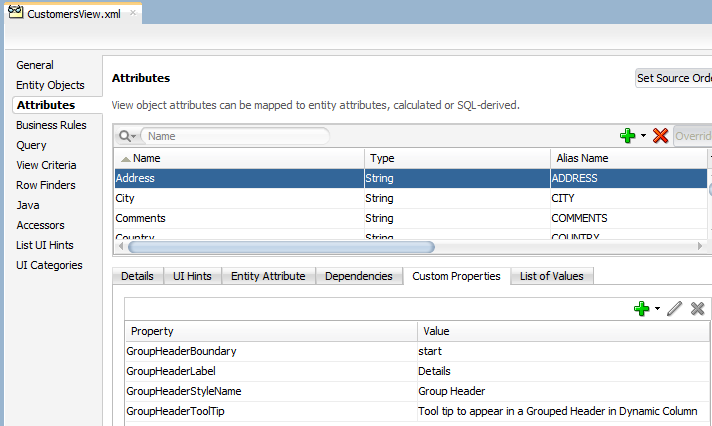Click the Name search input field
This screenshot has width=712, height=426.
tap(235, 136)
